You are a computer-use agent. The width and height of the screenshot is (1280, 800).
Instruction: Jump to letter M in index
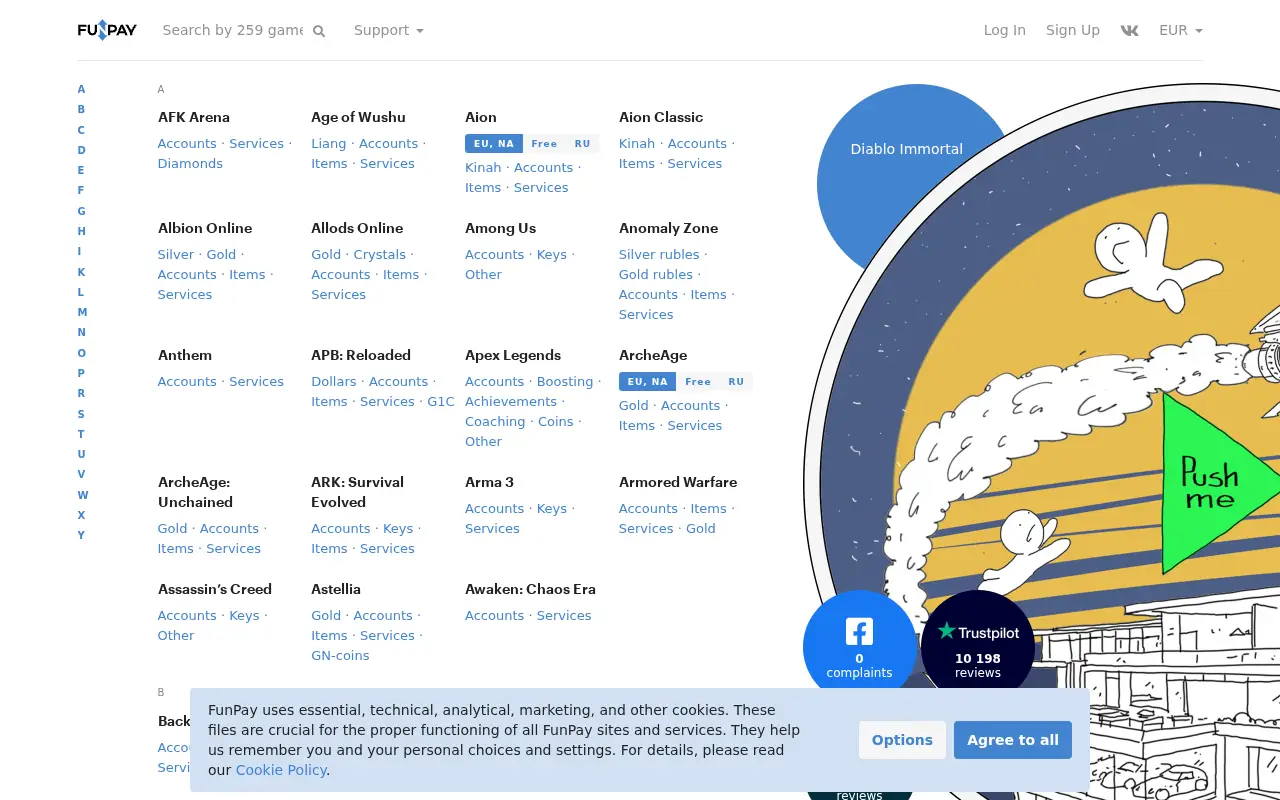pos(82,312)
